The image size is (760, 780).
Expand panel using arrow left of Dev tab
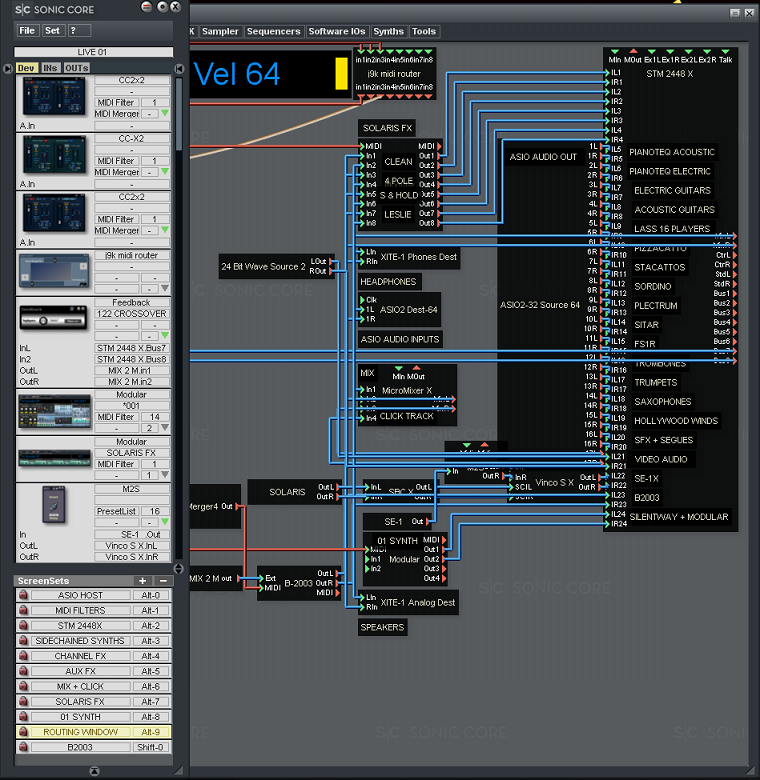point(10,68)
